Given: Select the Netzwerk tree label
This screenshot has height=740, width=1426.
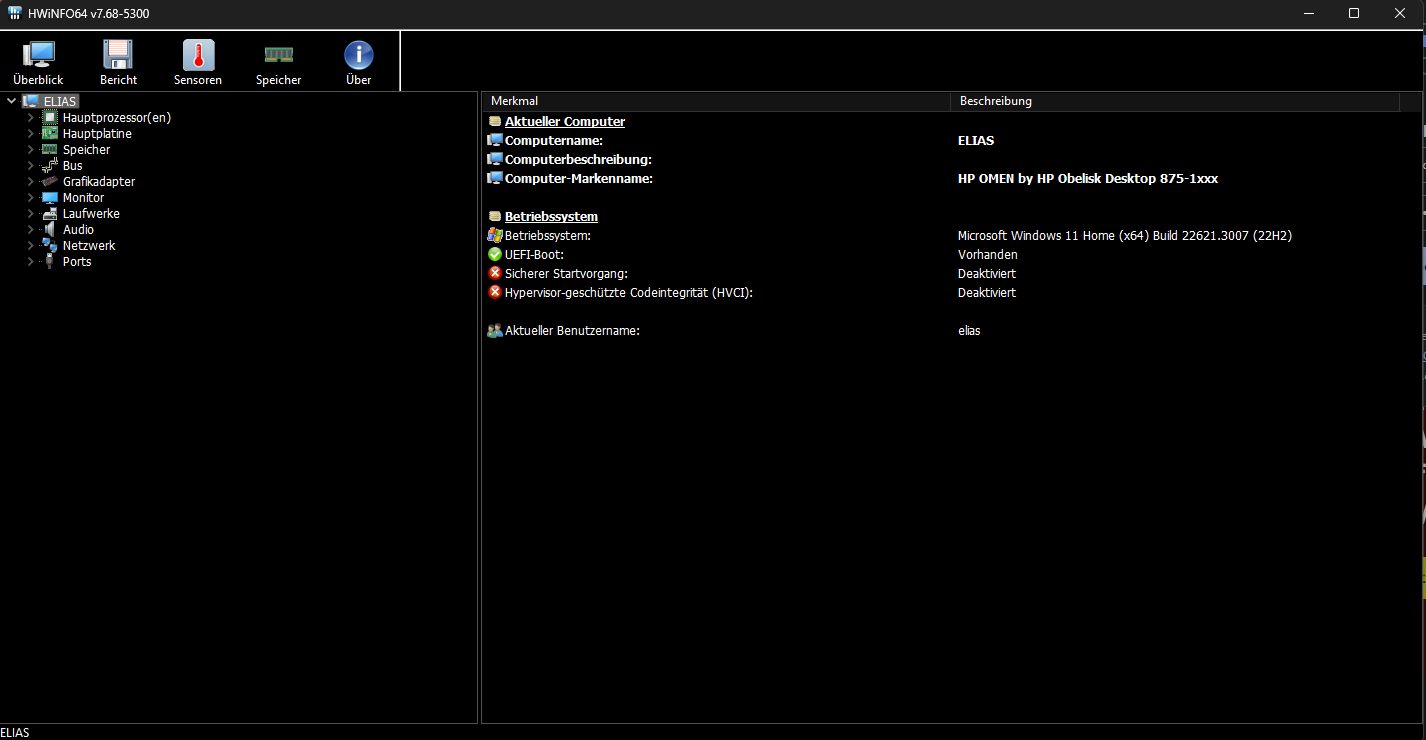Looking at the screenshot, I should 89,245.
